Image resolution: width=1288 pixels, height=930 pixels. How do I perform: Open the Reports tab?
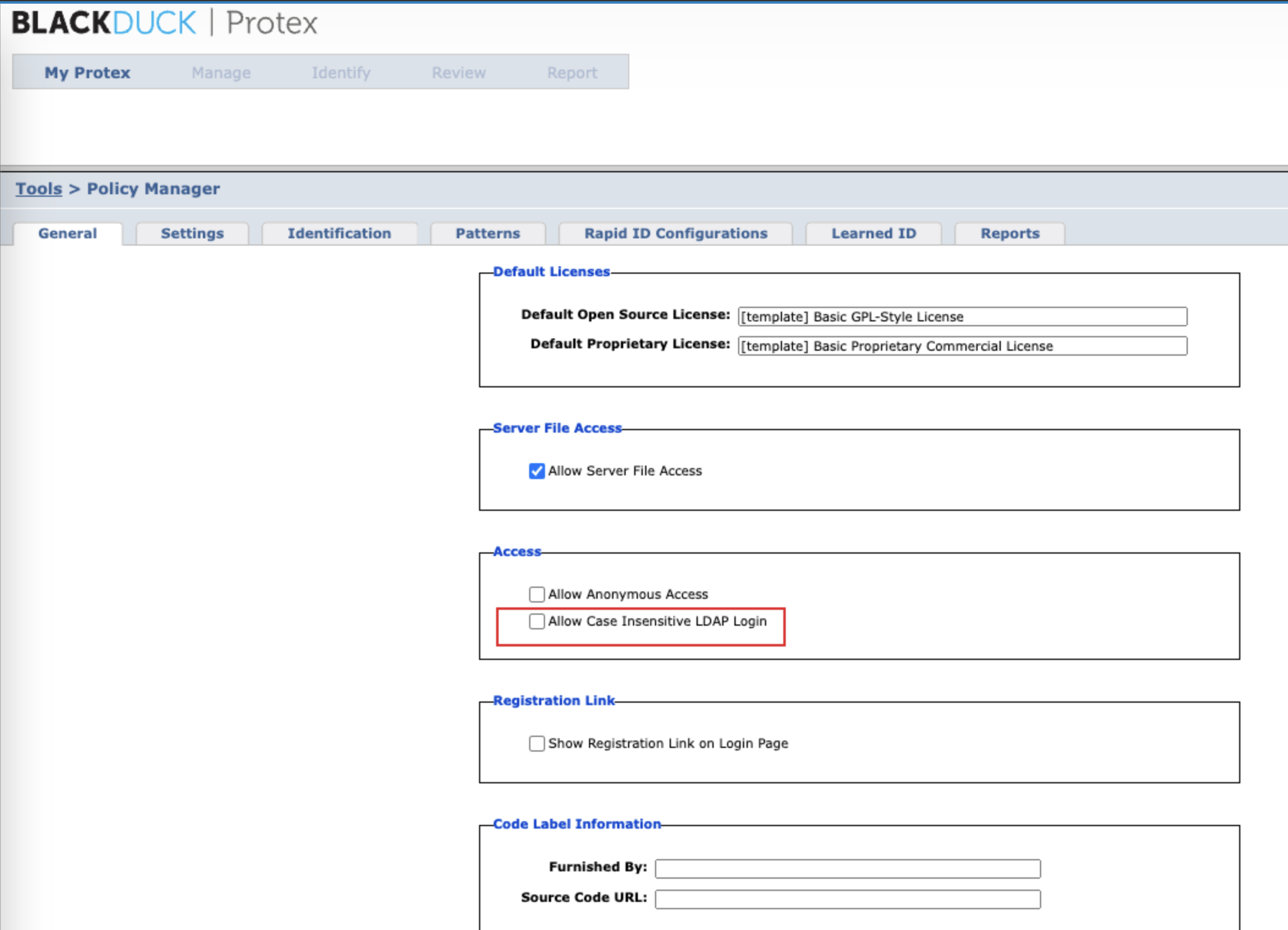point(1009,233)
